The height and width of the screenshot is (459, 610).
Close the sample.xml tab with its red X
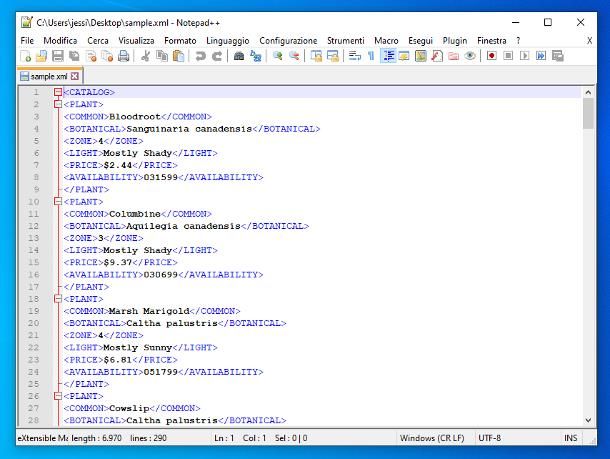click(x=75, y=76)
